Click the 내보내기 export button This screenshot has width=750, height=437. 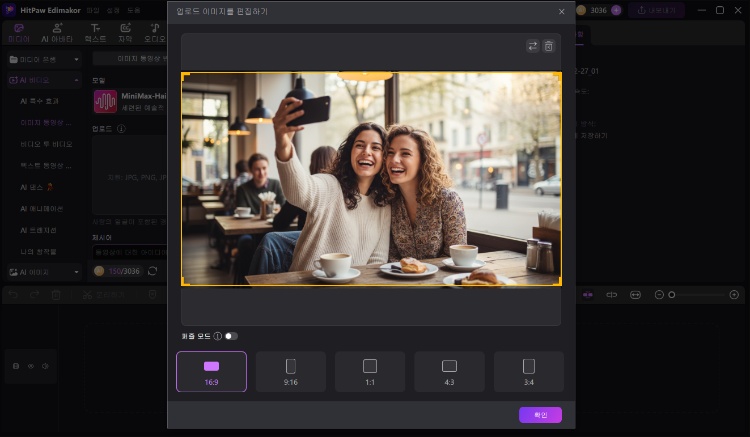(656, 10)
